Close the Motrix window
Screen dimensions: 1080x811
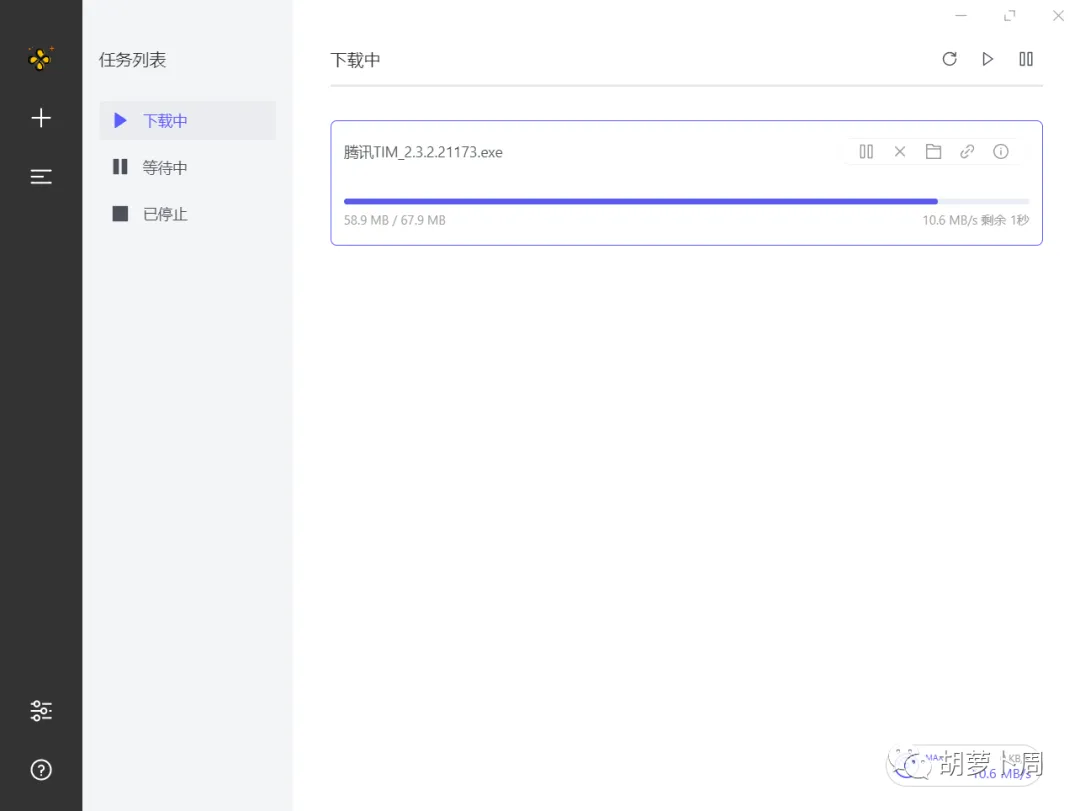(x=1059, y=15)
